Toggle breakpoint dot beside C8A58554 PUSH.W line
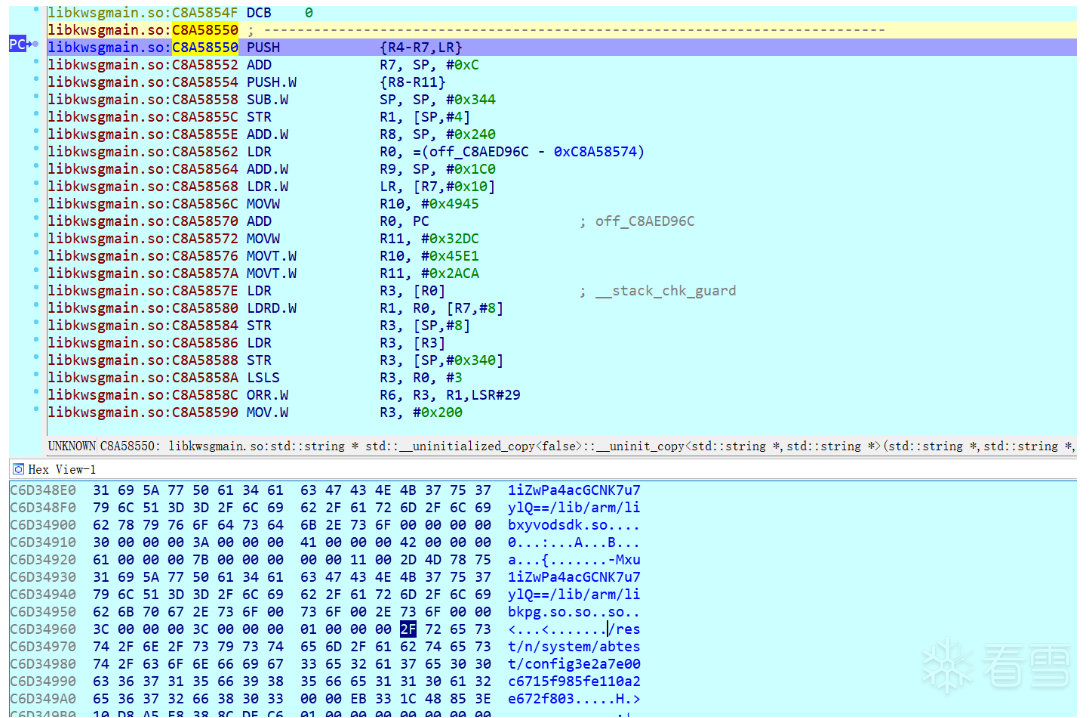The image size is (1092, 718). 36,79
